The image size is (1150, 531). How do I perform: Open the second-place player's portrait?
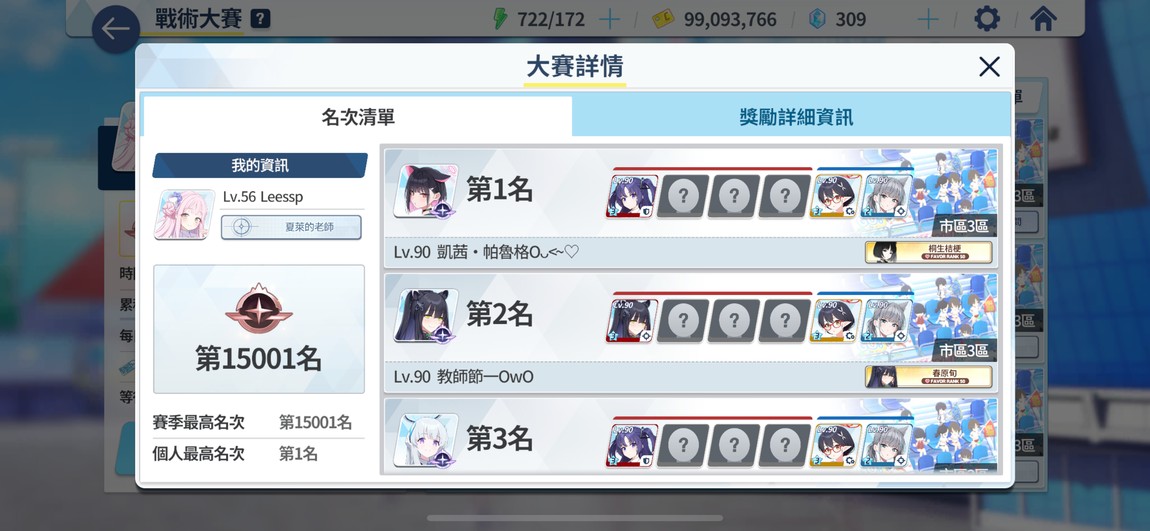click(425, 315)
